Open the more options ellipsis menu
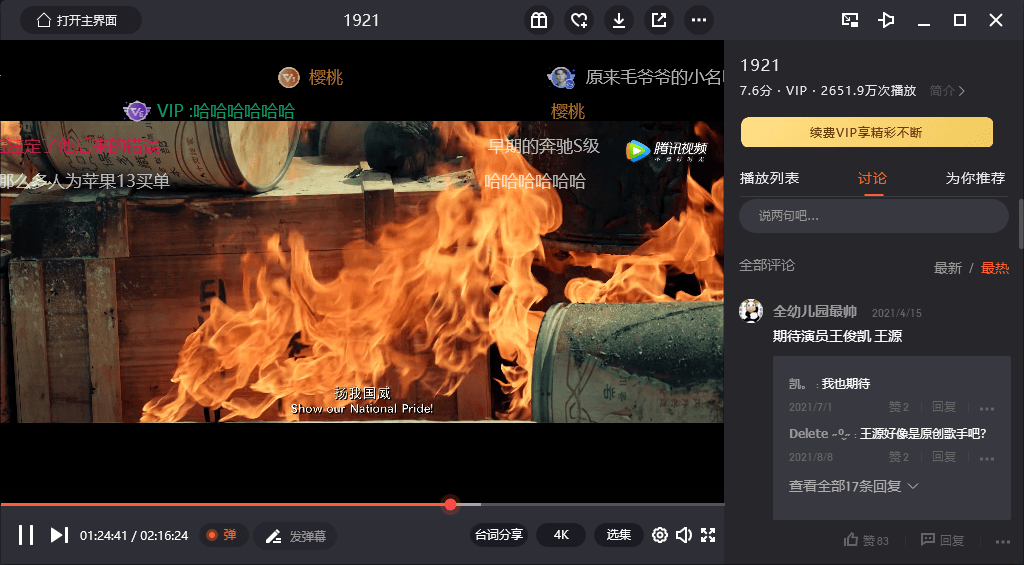This screenshot has height=565, width=1024. coord(699,20)
